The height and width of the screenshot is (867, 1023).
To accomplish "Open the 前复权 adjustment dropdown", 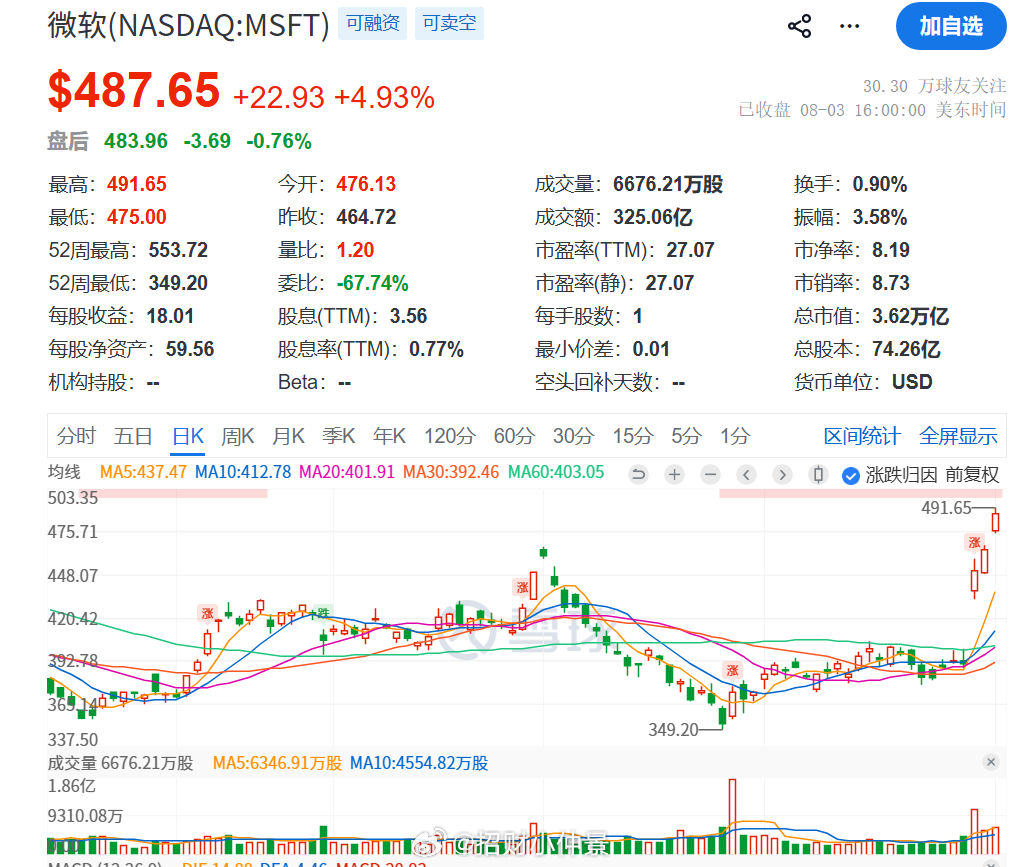I will click(971, 475).
